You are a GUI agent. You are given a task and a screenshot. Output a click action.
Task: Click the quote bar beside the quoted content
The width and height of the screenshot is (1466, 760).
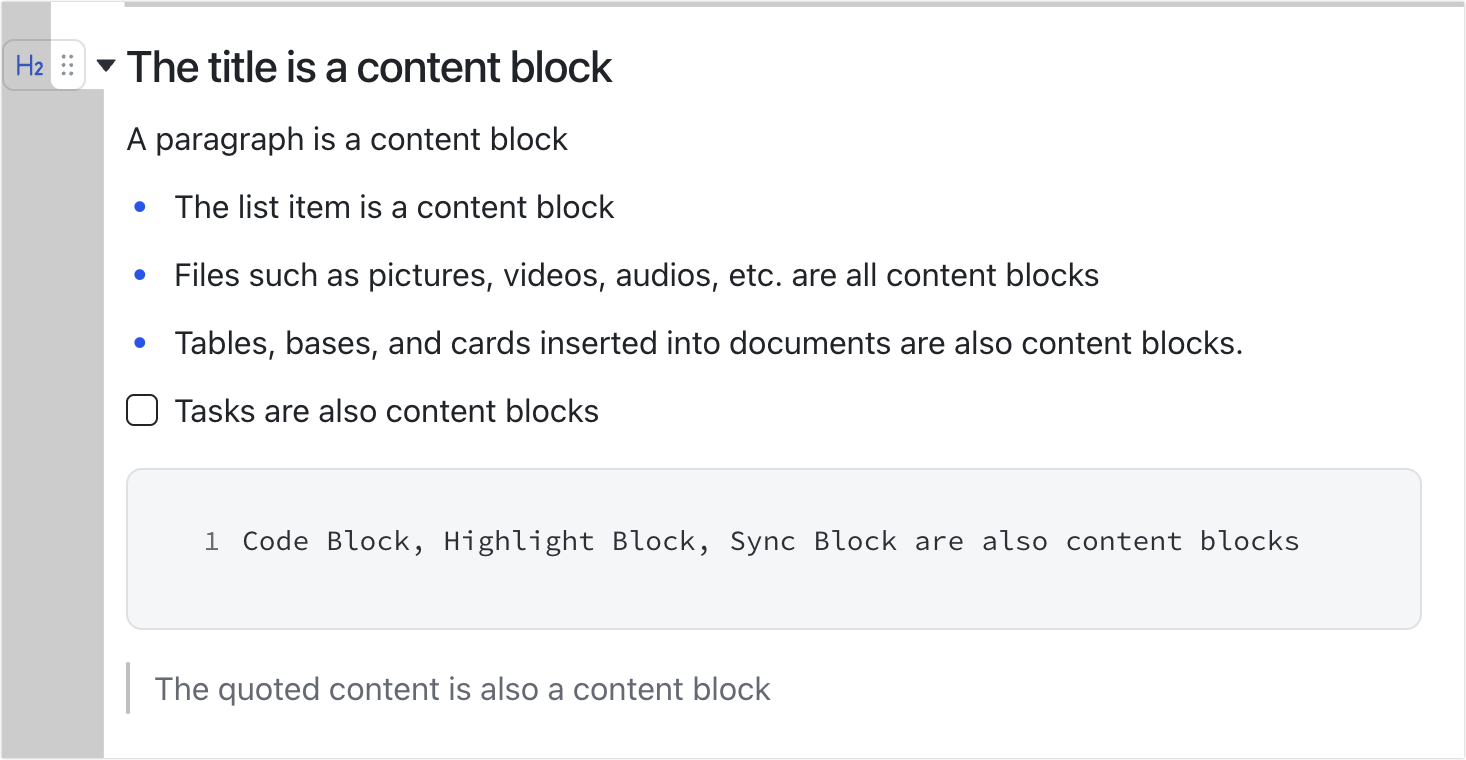pyautogui.click(x=128, y=688)
